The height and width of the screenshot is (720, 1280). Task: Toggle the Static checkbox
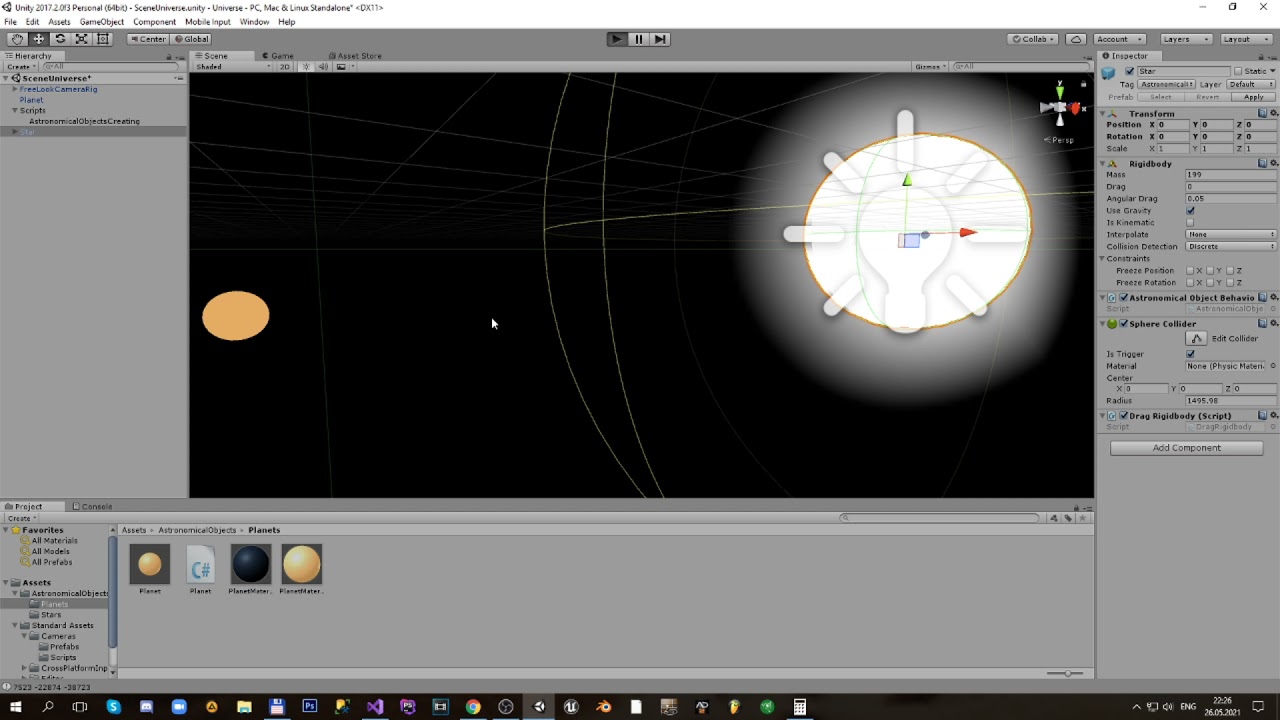[1238, 71]
